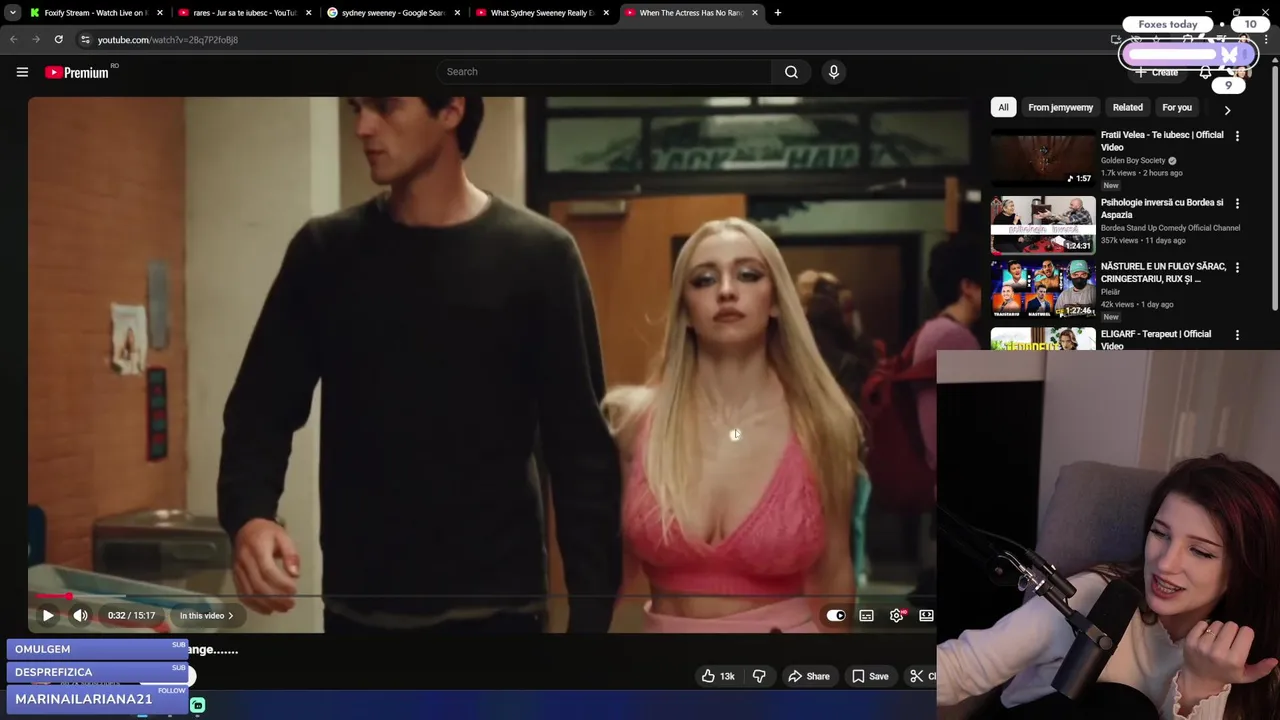Viewport: 1280px width, 720px height.
Task: Go forward in browser history
Action: point(36,39)
